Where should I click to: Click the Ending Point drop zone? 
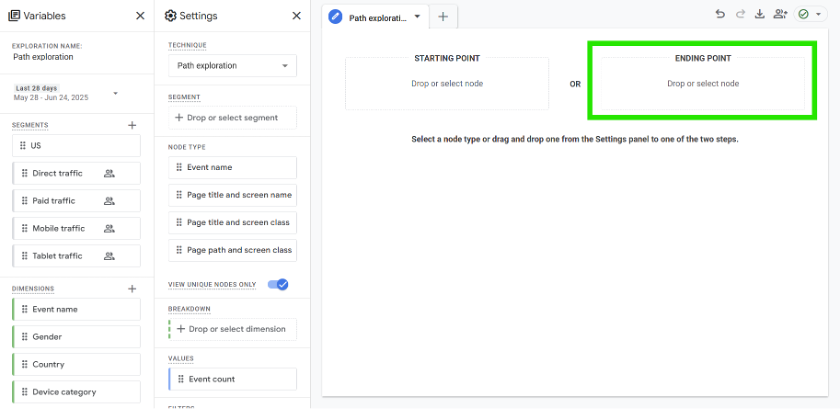point(703,84)
